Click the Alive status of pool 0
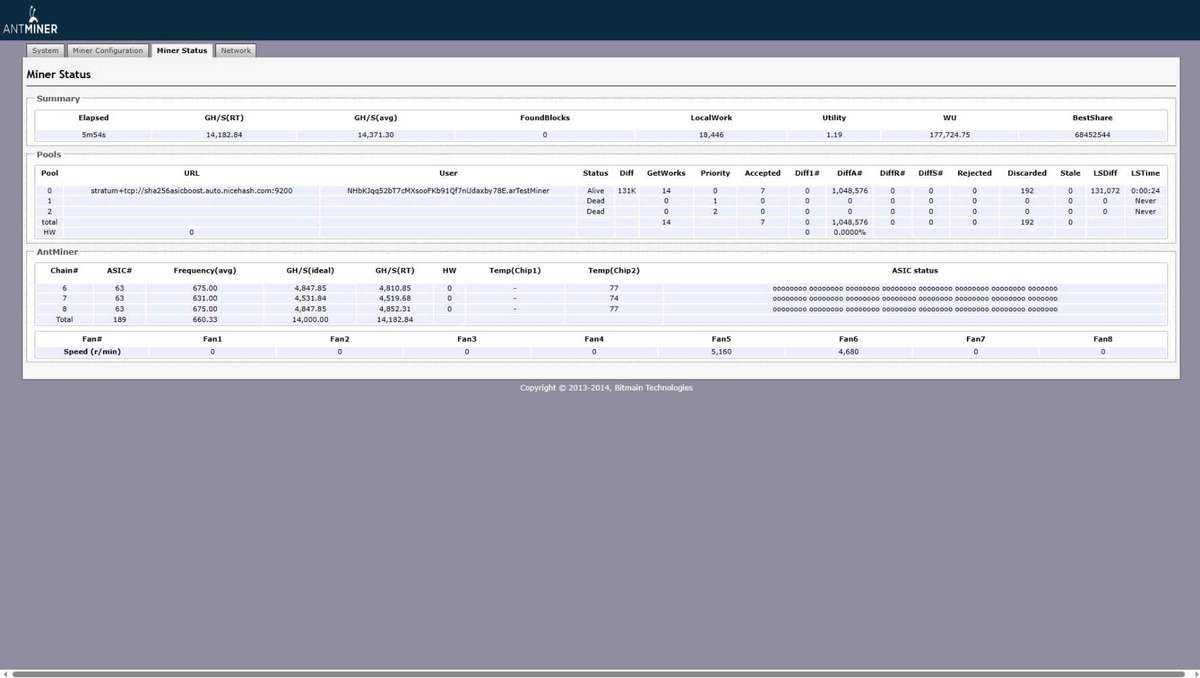Screen dimensions: 1200x678 pos(595,190)
